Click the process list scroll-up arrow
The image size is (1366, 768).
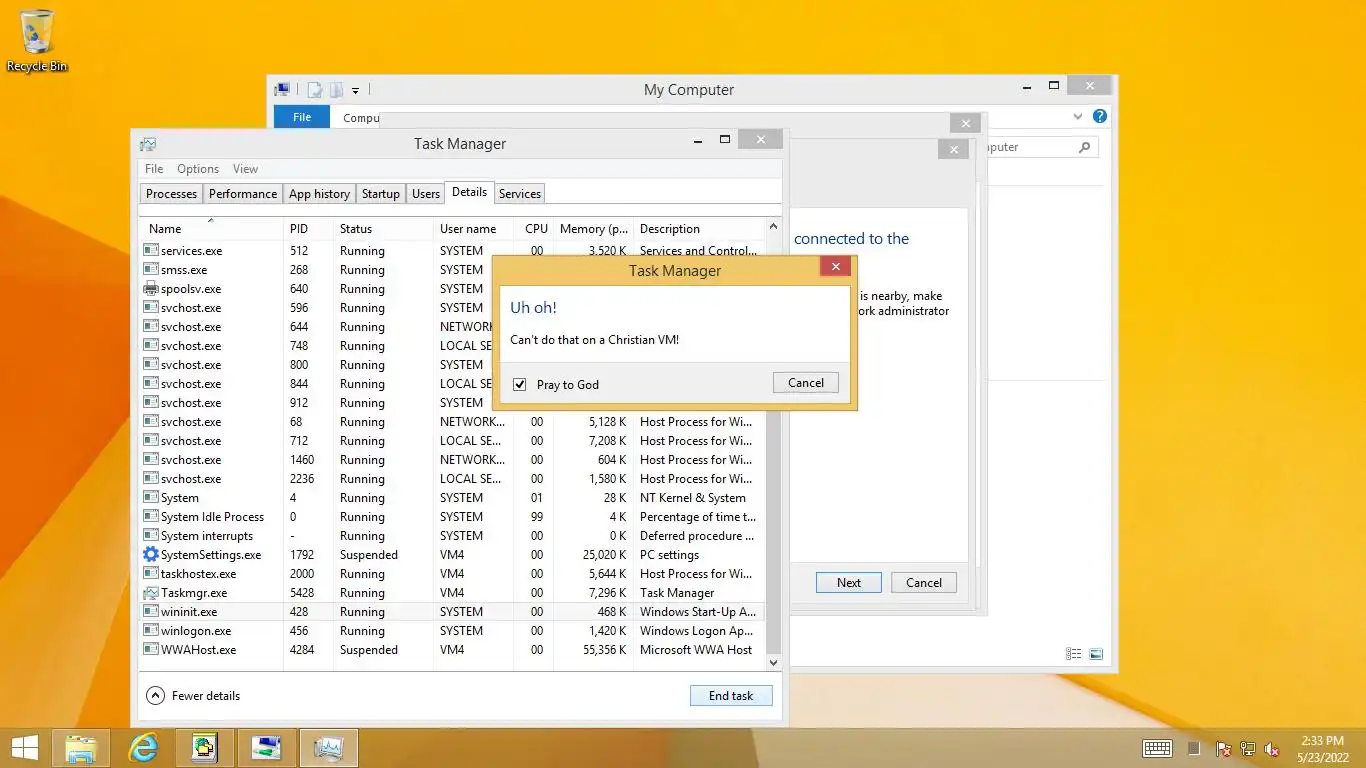[x=773, y=227]
